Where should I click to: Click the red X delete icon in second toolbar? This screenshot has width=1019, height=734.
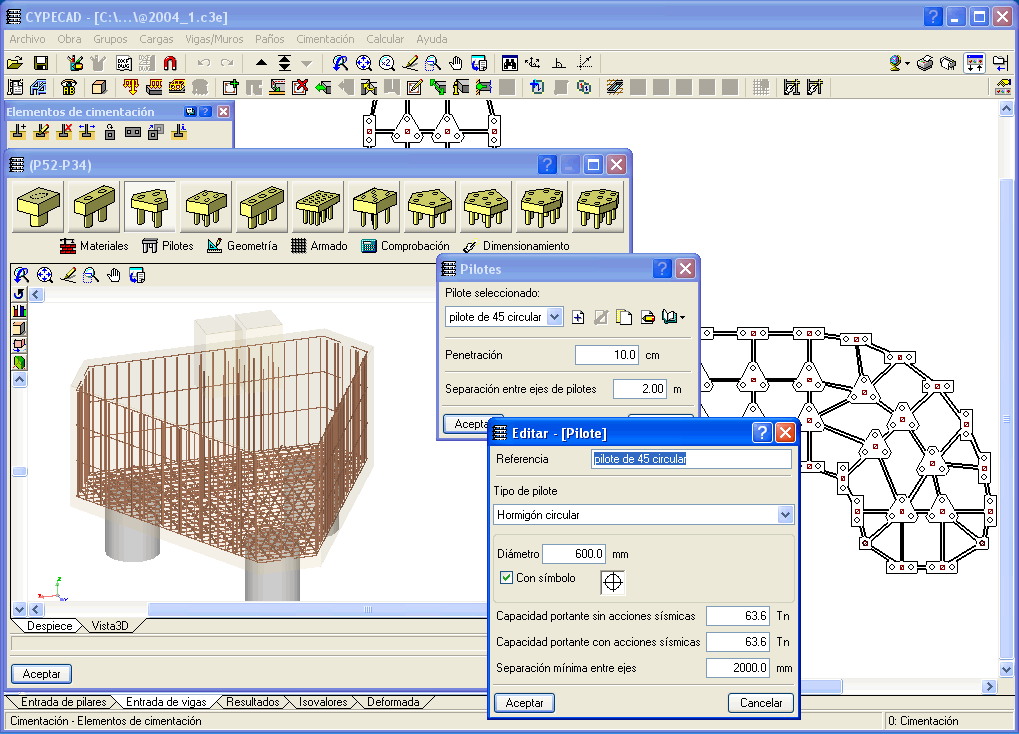click(x=300, y=87)
